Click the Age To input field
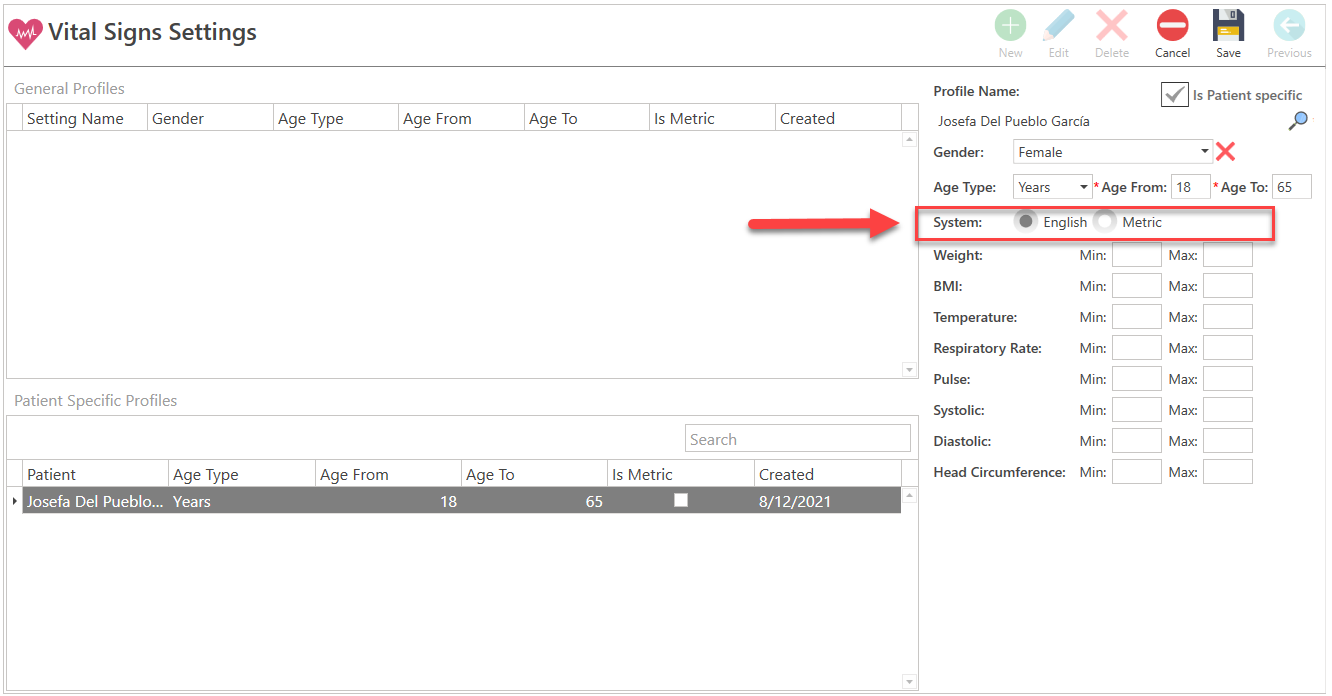The image size is (1332, 696). coord(1292,187)
